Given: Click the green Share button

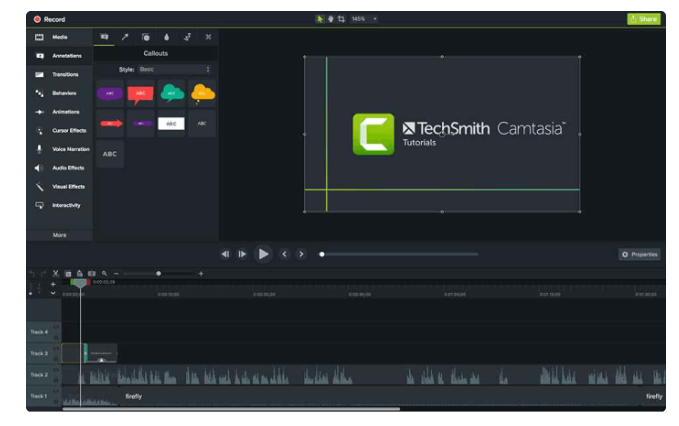Looking at the screenshot, I should click(x=643, y=19).
